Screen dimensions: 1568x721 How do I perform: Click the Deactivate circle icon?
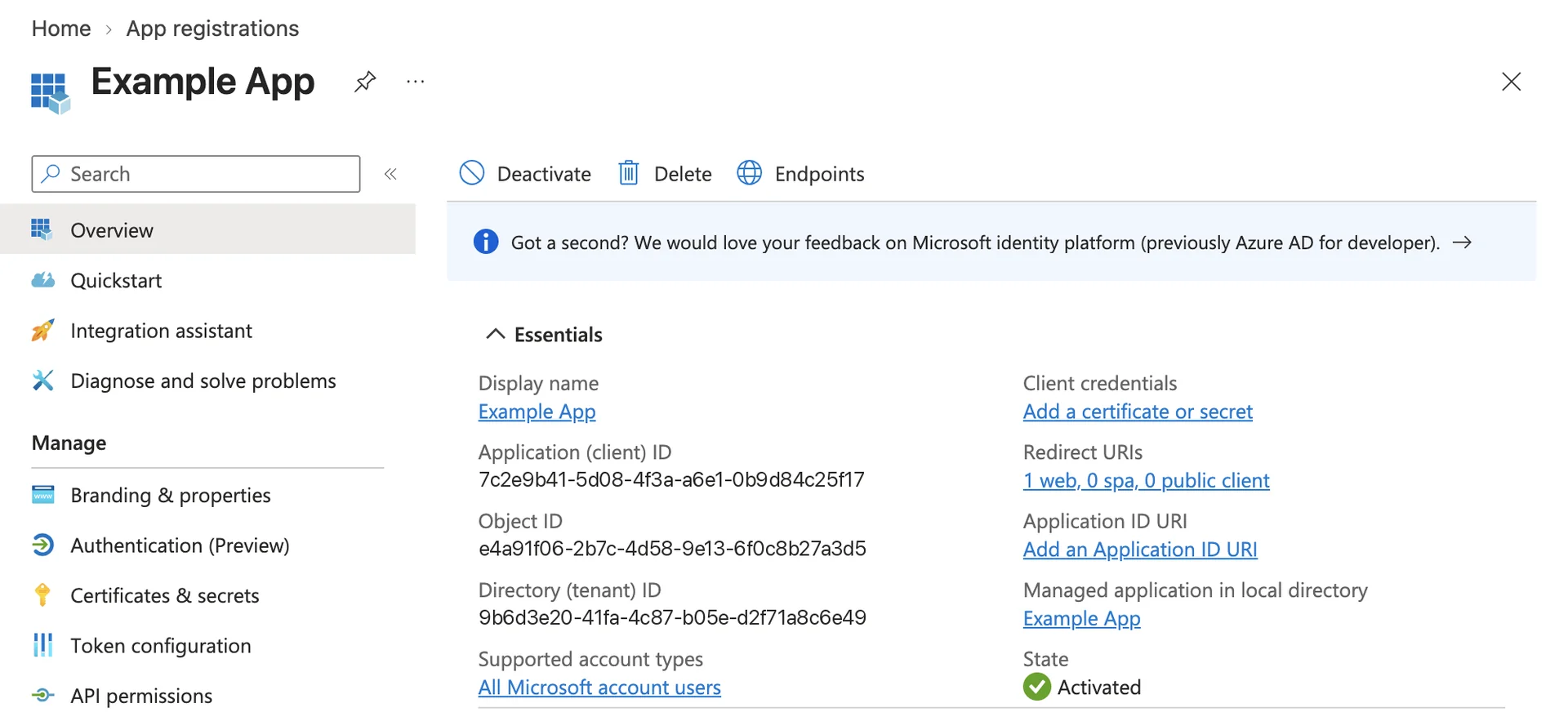pos(472,173)
